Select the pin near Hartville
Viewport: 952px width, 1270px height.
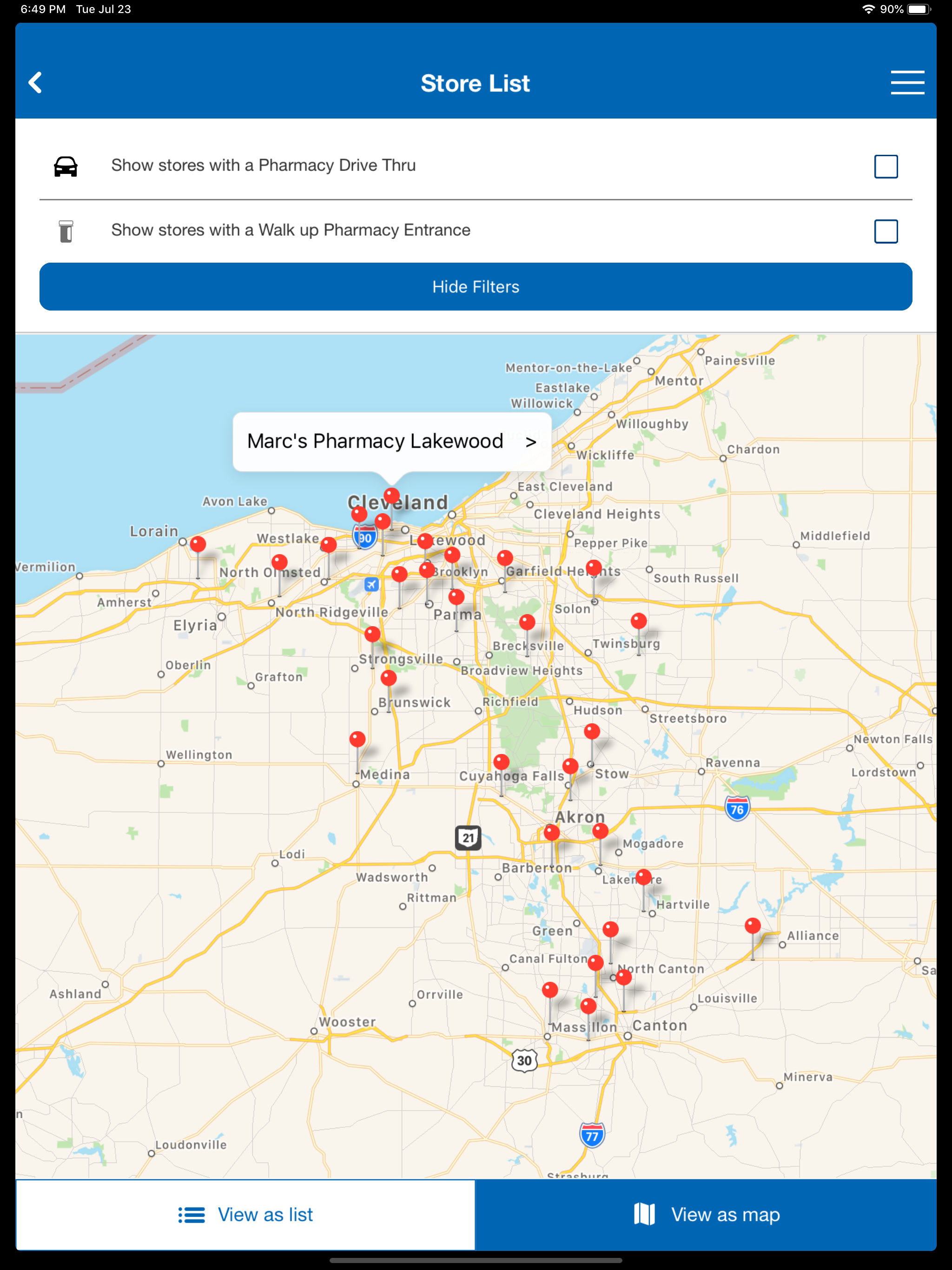click(644, 877)
